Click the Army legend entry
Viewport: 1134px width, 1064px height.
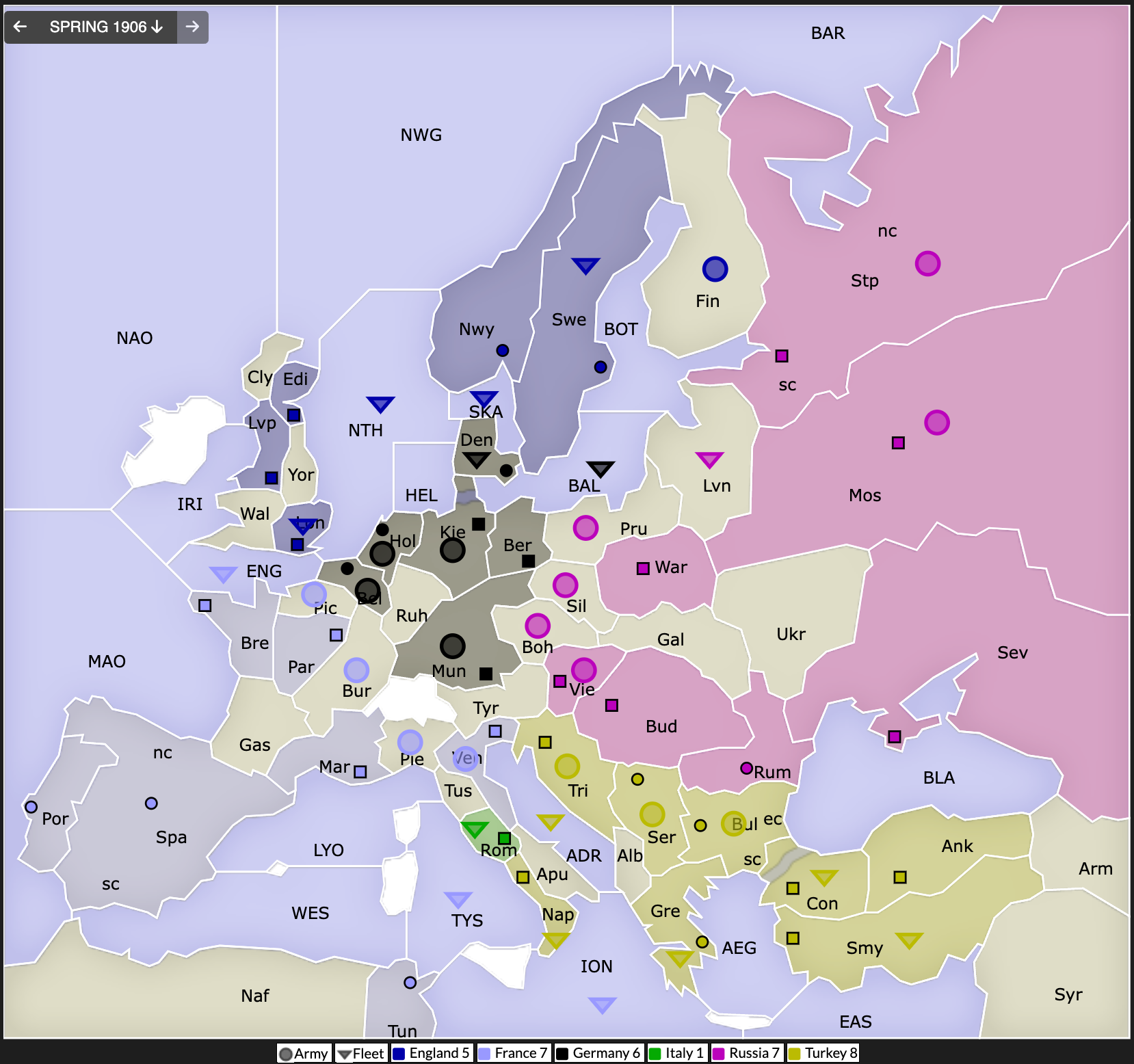[304, 1053]
